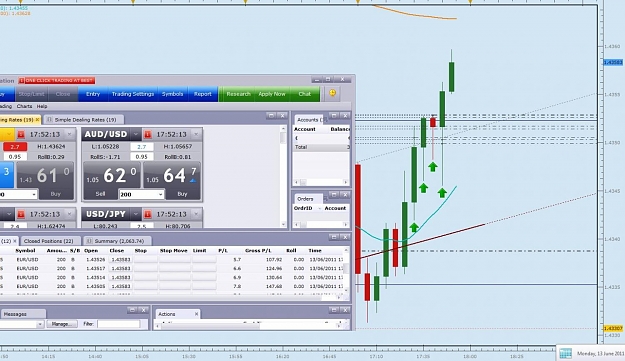This screenshot has height=361, width=625.
Task: Open the green Research button
Action: click(238, 94)
